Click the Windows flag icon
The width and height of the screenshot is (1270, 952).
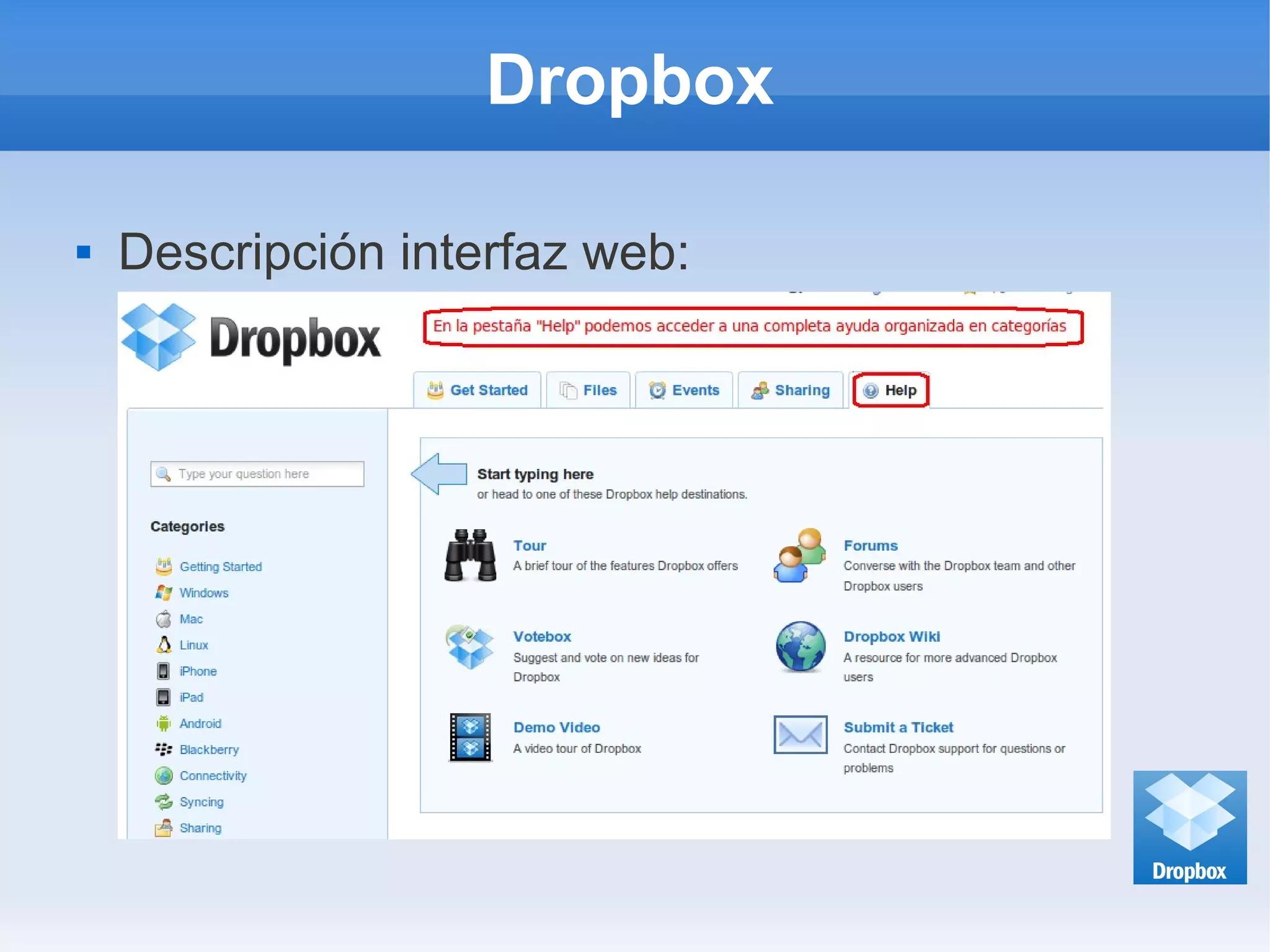coord(164,592)
